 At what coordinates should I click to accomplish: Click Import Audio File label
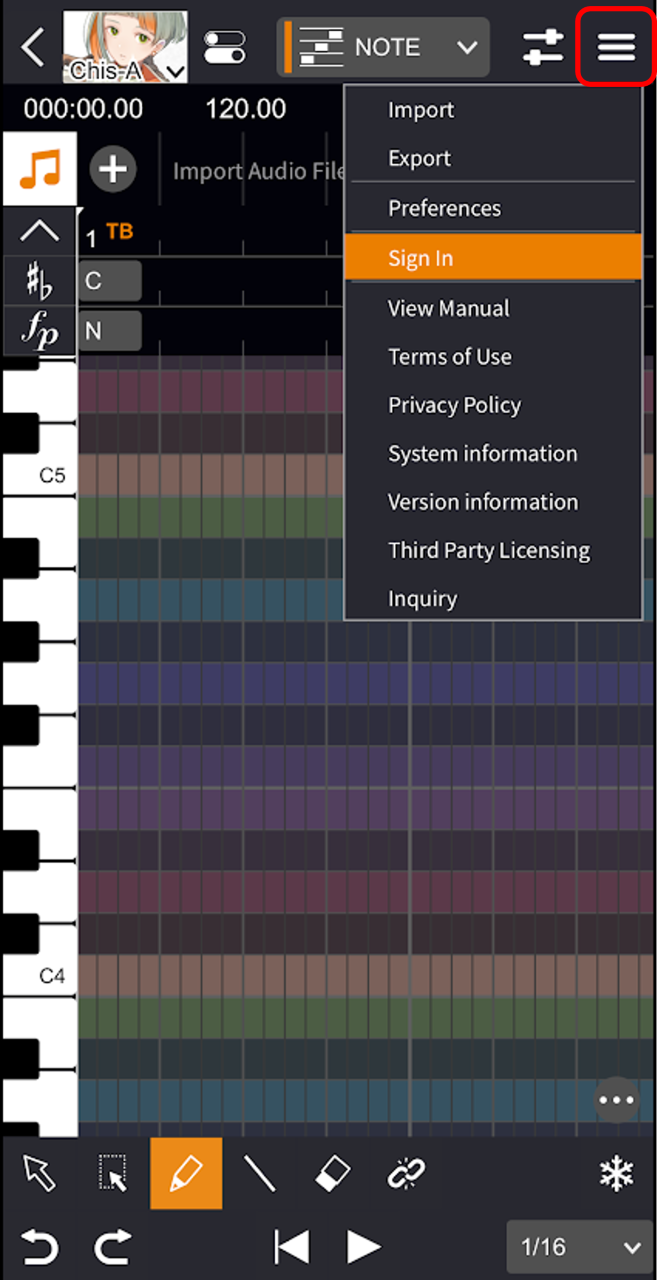click(259, 171)
